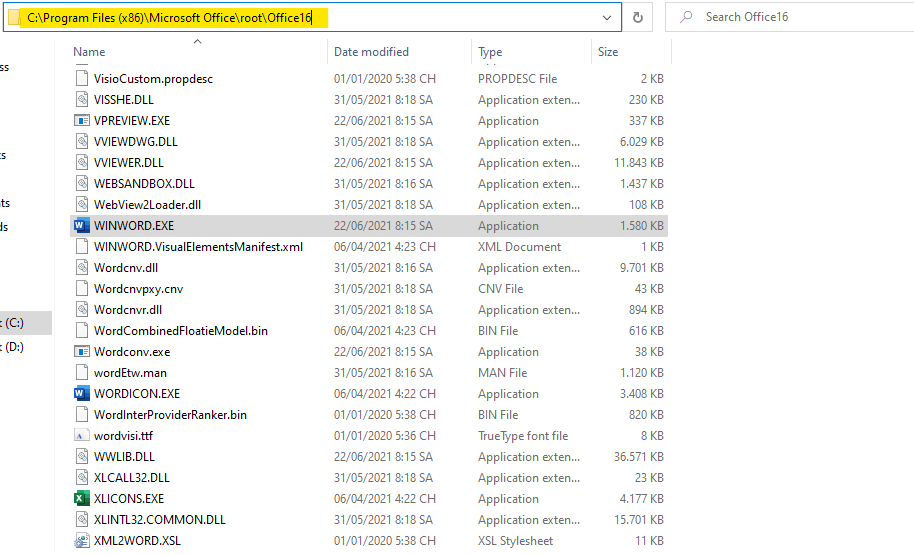Image resolution: width=914 pixels, height=555 pixels.
Task: Sort files by the Name column
Action: point(89,52)
